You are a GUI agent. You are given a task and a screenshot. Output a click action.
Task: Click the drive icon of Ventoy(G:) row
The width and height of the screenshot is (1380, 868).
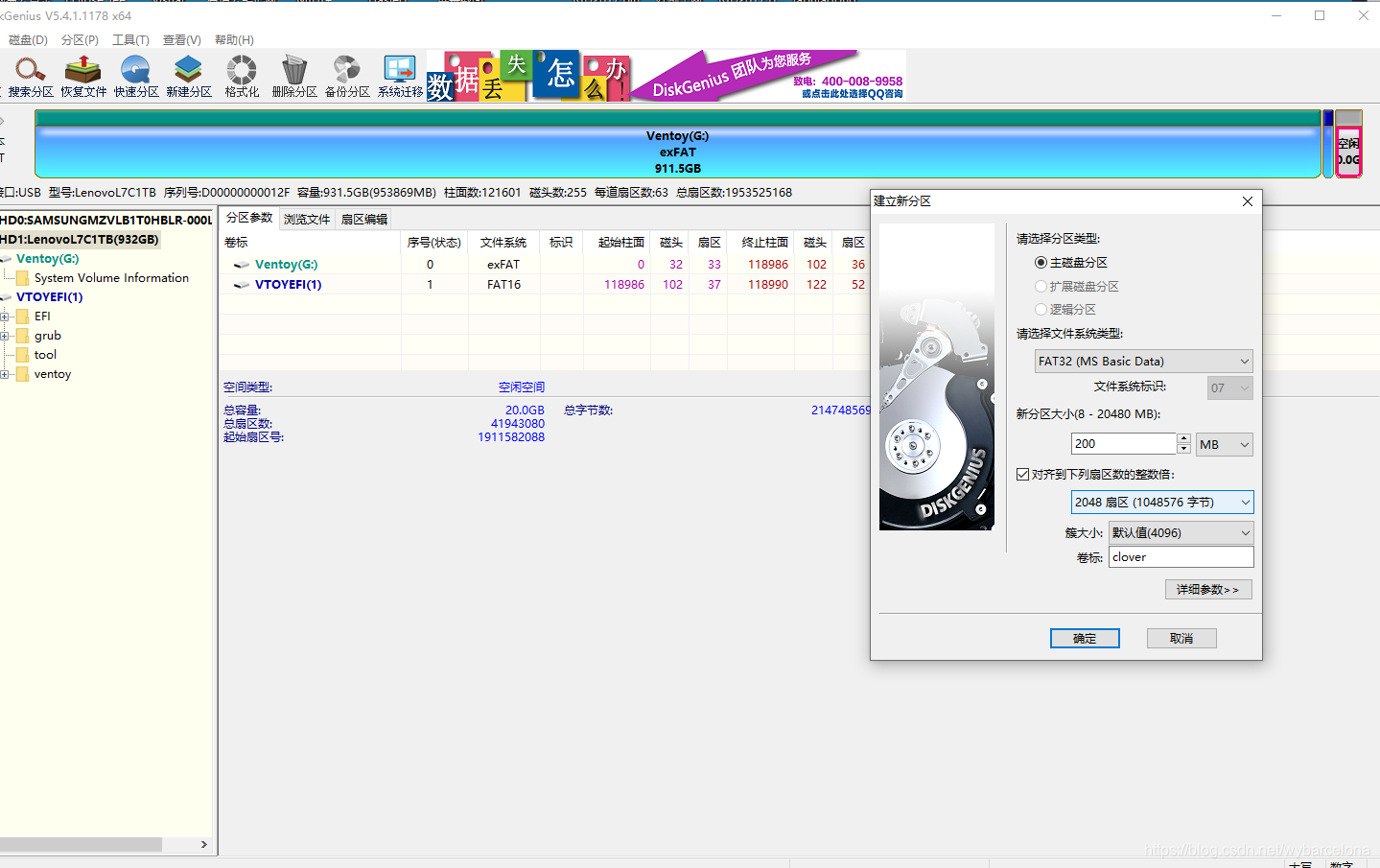[x=242, y=265]
